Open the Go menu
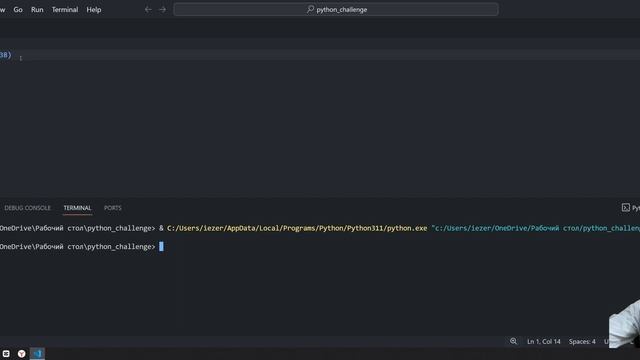Viewport: 640px width, 360px height. click(18, 9)
